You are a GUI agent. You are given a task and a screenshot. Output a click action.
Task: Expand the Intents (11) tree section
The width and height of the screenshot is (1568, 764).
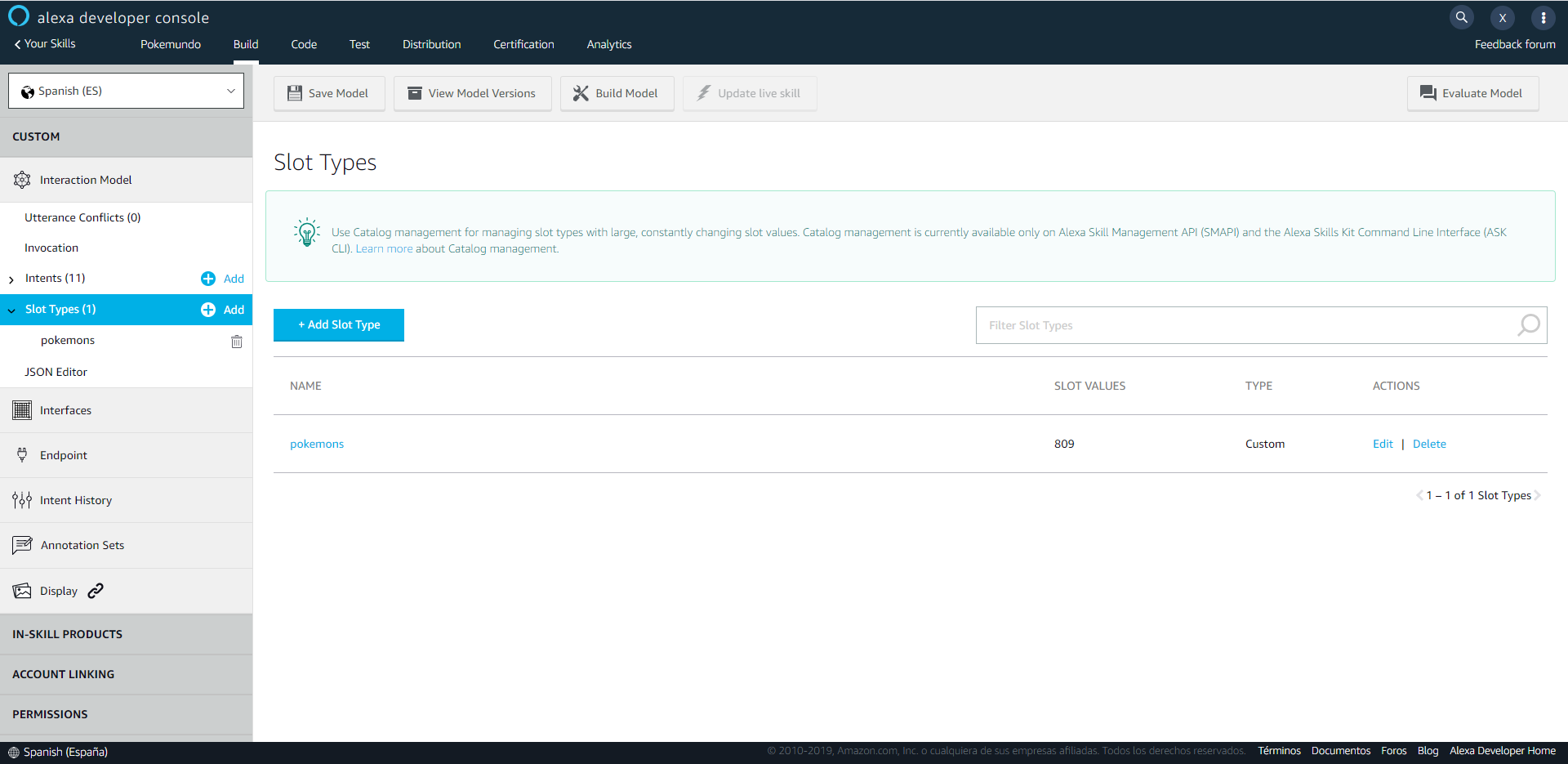pyautogui.click(x=11, y=279)
